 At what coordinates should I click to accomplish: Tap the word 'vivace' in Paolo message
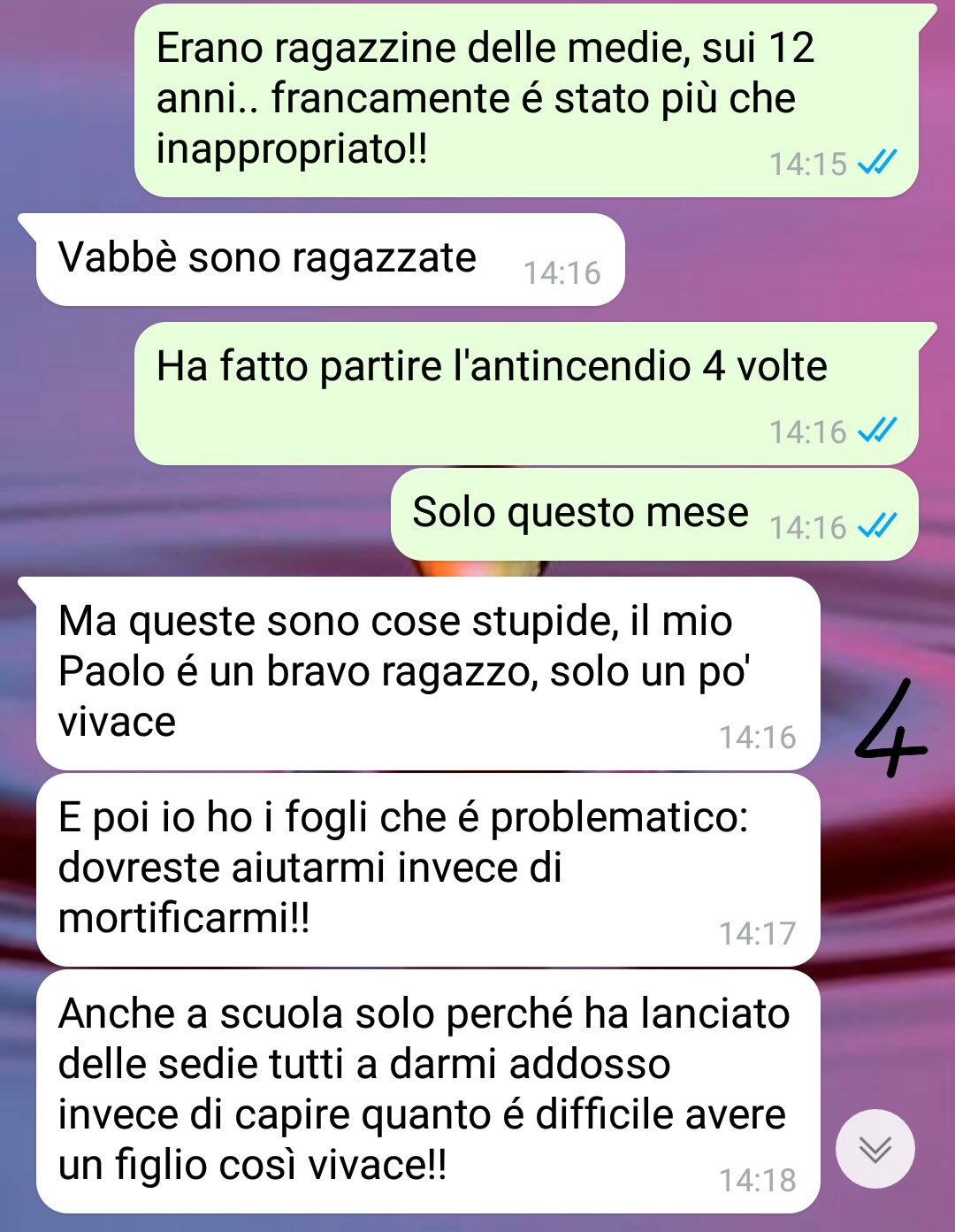tap(117, 723)
